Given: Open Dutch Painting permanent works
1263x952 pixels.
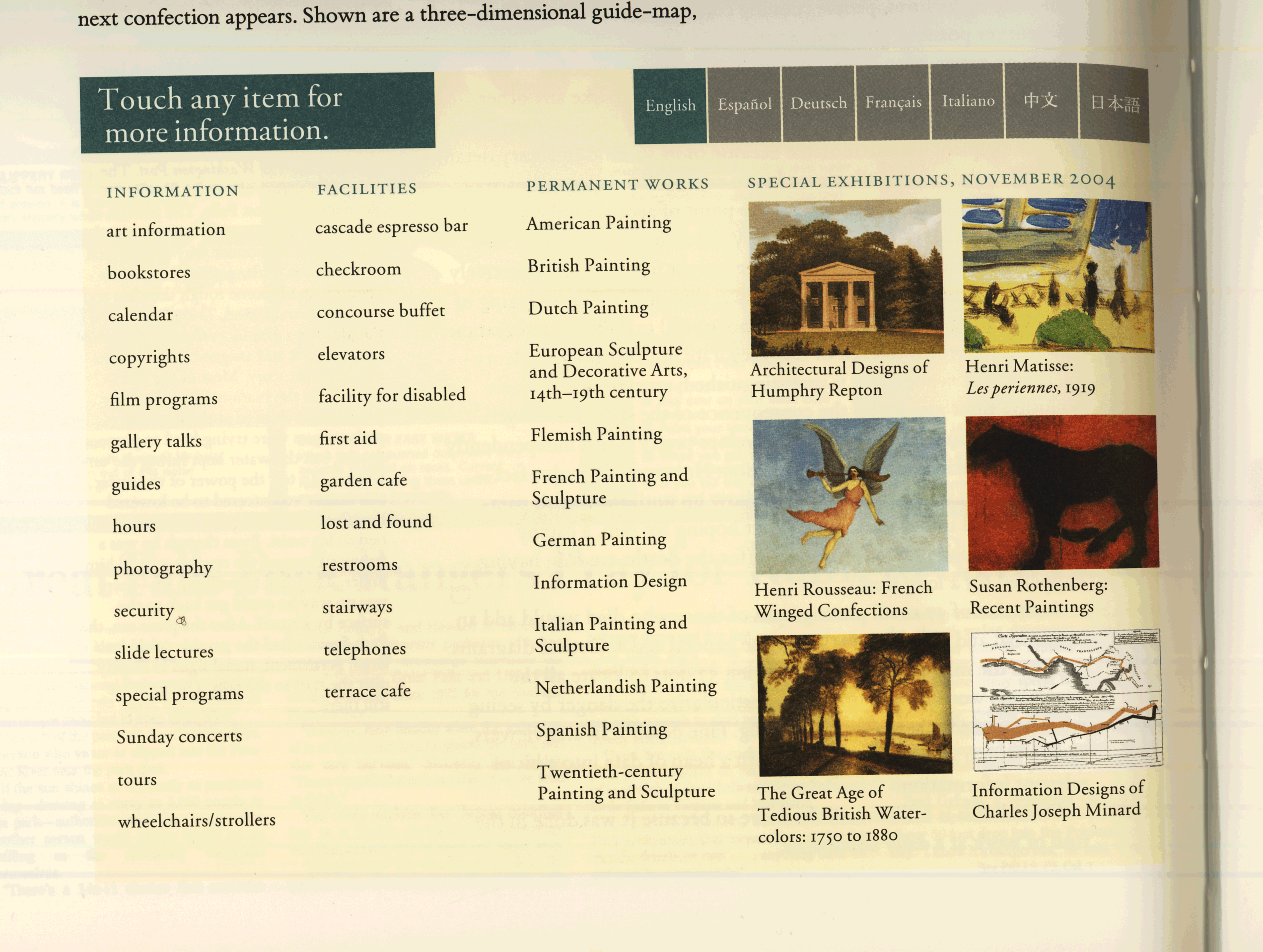Looking at the screenshot, I should [x=588, y=308].
